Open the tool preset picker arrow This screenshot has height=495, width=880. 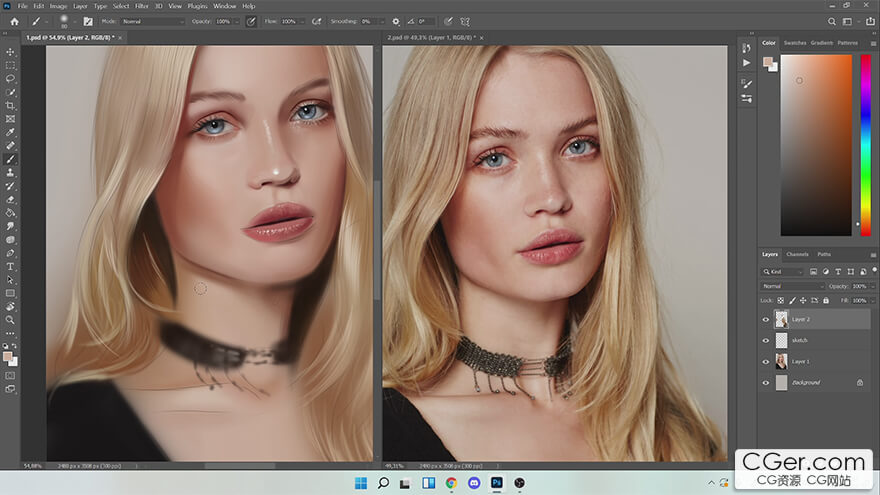click(47, 21)
